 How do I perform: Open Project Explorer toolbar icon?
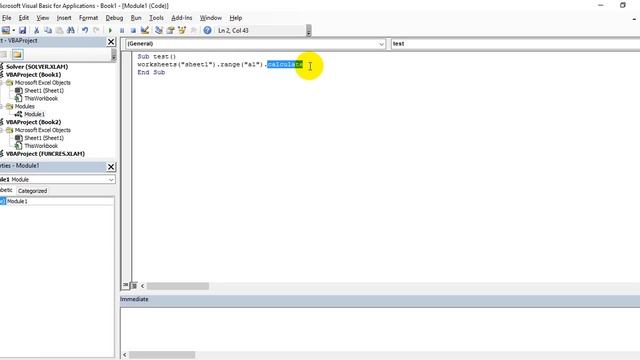pyautogui.click(x=159, y=30)
